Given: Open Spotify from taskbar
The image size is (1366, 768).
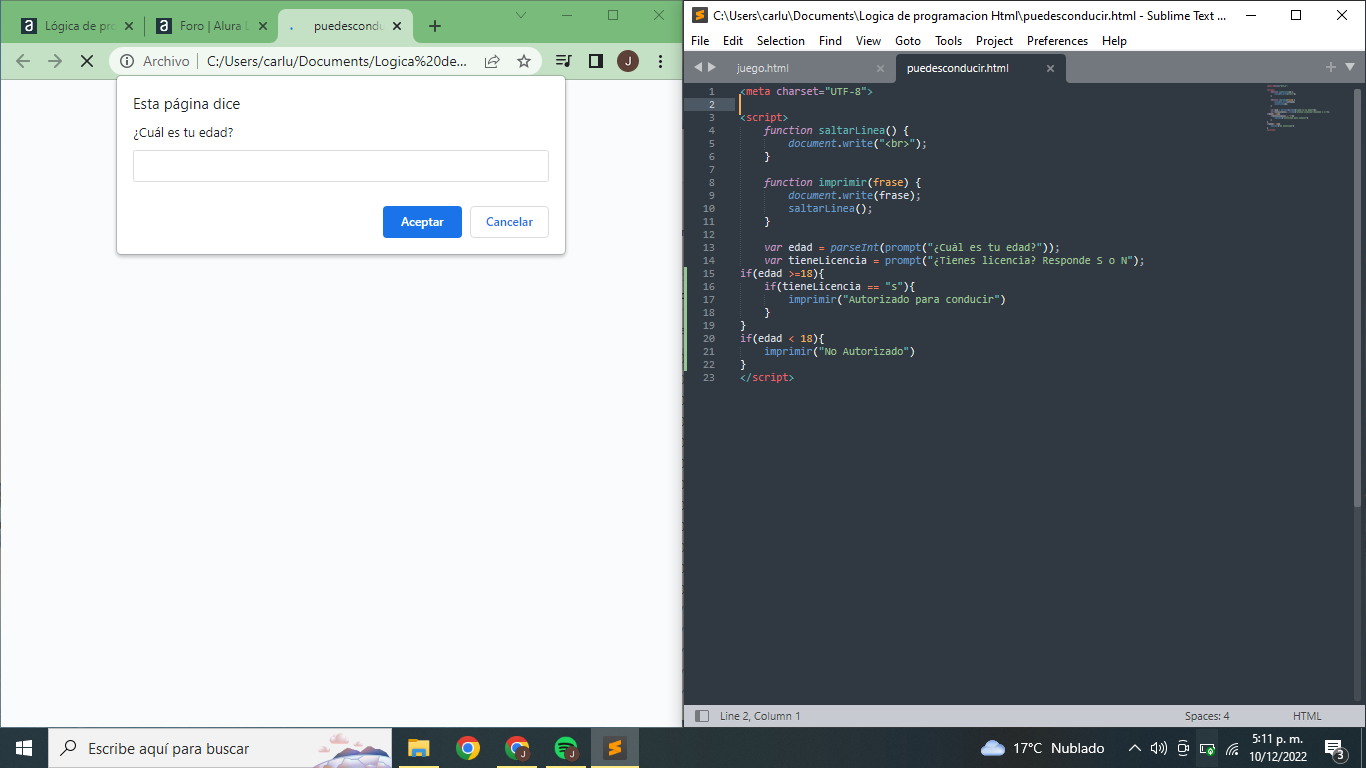Looking at the screenshot, I should (565, 748).
